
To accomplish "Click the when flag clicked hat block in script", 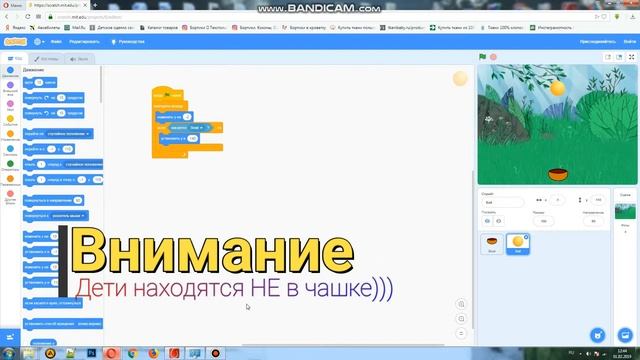I will (167, 94).
